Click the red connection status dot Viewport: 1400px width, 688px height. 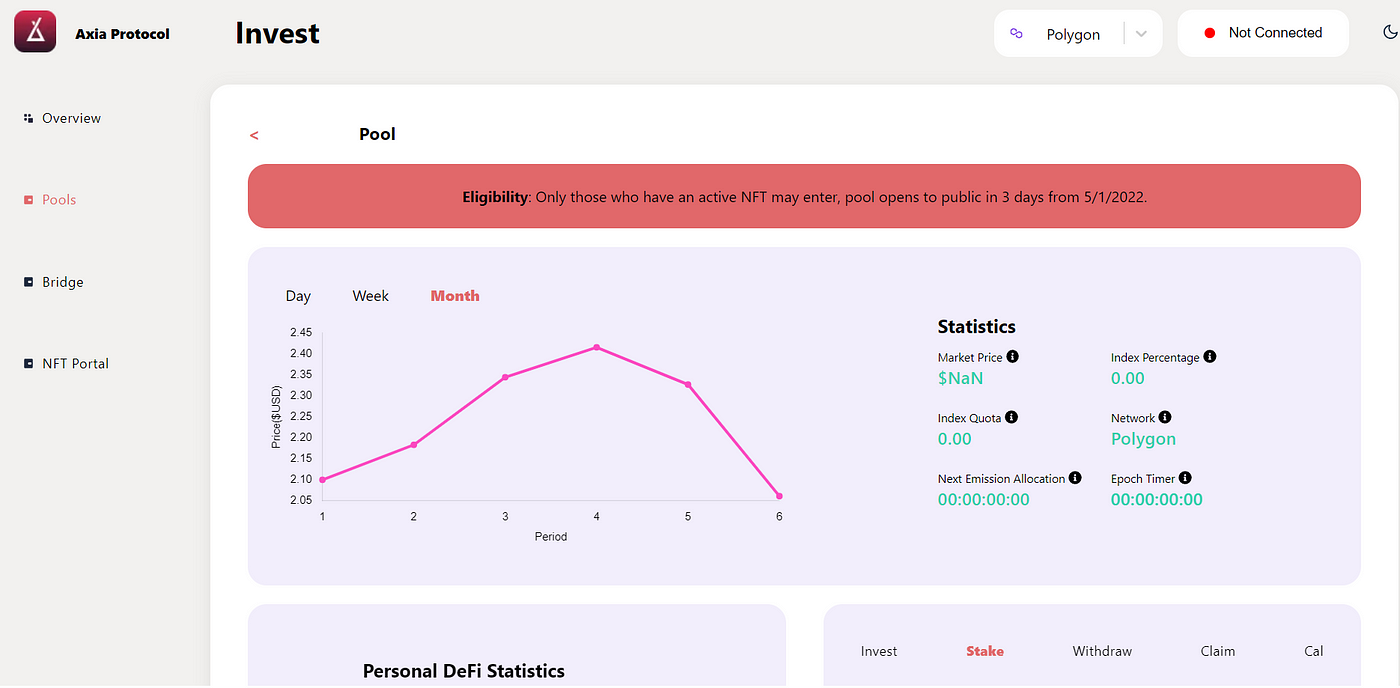pyautogui.click(x=1209, y=33)
